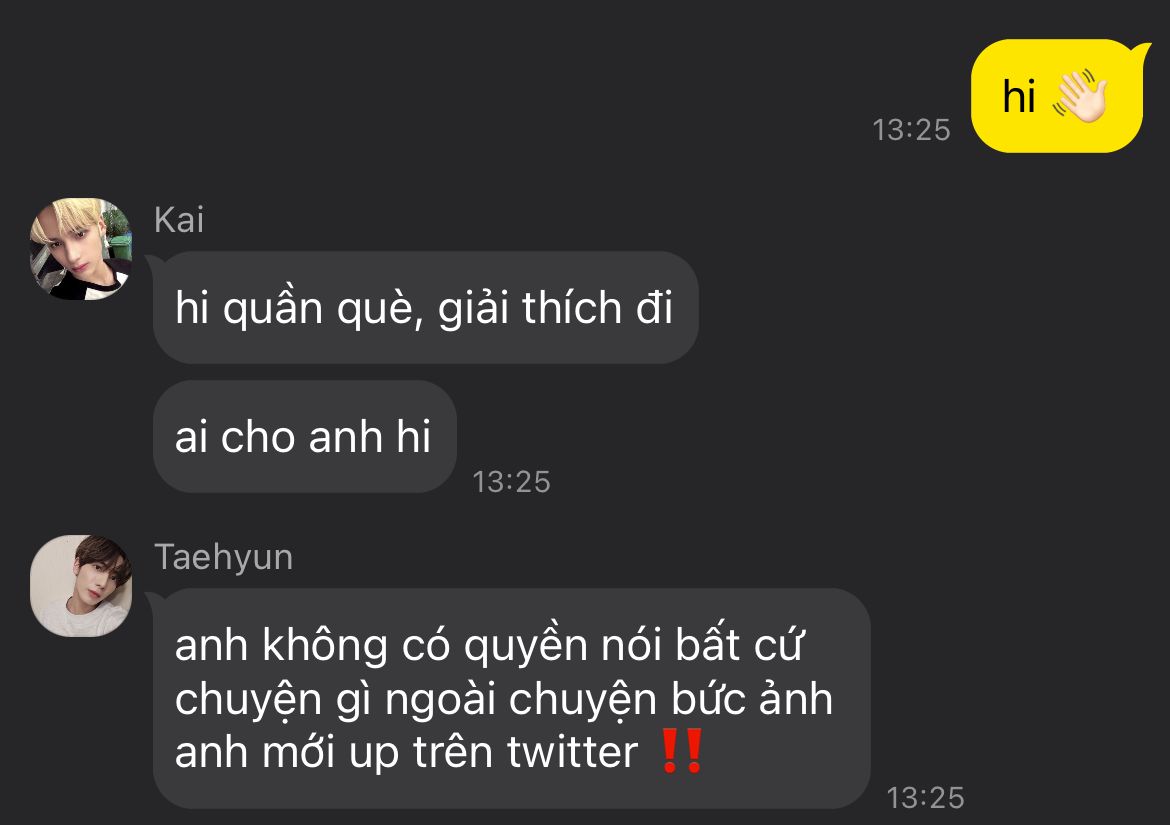Screen dimensions: 1170x825
Task: Tap the line 'anh không có quyền nói bất cứ'
Action: tap(489, 645)
